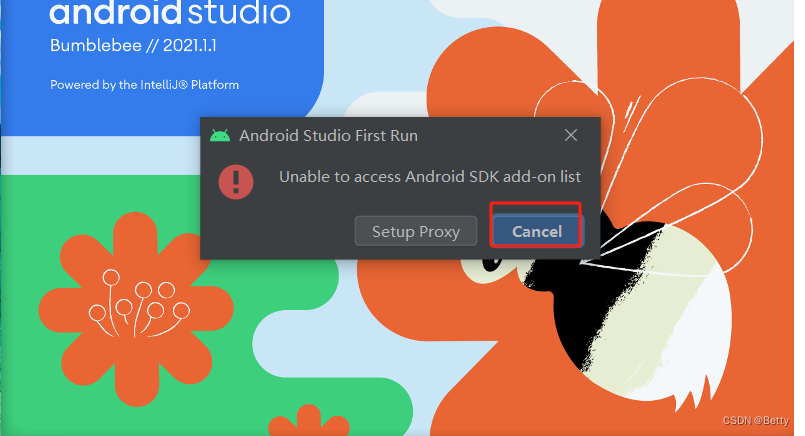The height and width of the screenshot is (436, 805).
Task: Open the Setup Proxy option
Action: pos(416,231)
